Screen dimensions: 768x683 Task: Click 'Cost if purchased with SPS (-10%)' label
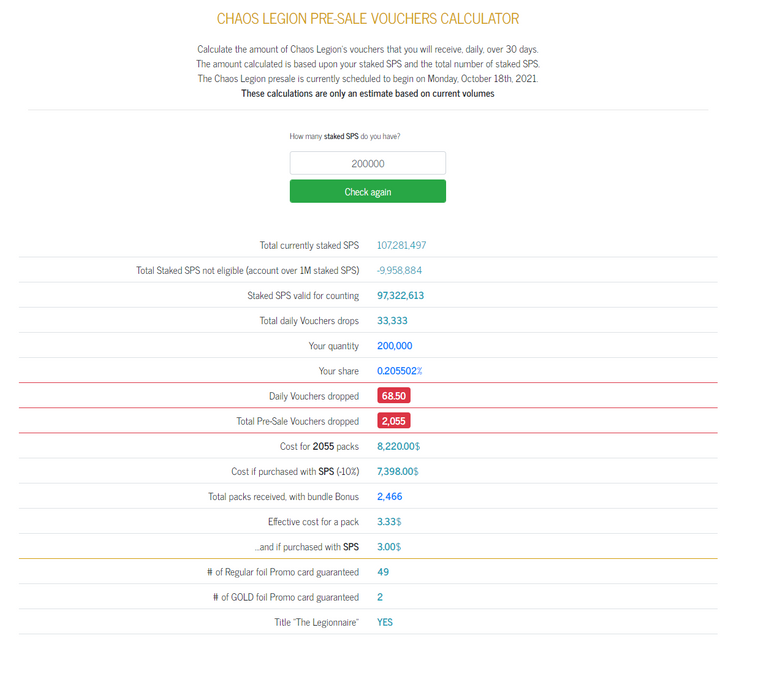(295, 471)
